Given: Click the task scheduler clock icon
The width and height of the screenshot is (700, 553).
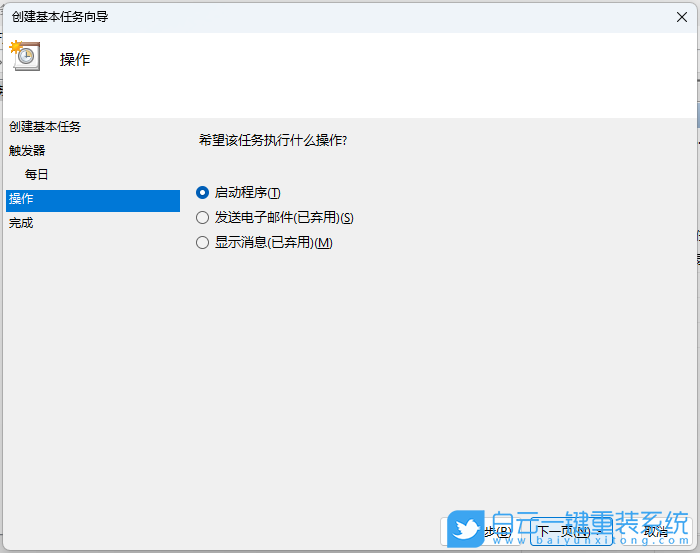Looking at the screenshot, I should pos(25,56).
